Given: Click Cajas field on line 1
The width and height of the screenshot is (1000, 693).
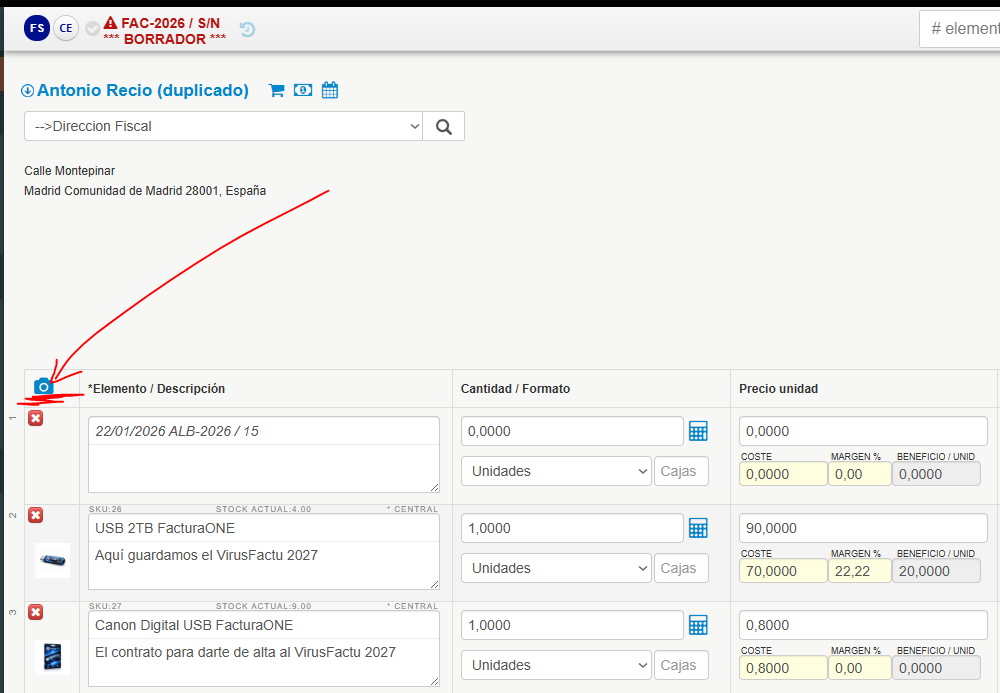Looking at the screenshot, I should click(681, 471).
